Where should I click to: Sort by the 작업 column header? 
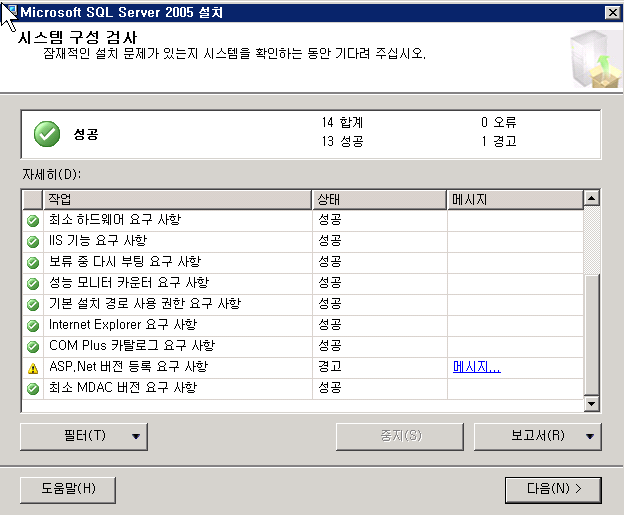coord(177,200)
